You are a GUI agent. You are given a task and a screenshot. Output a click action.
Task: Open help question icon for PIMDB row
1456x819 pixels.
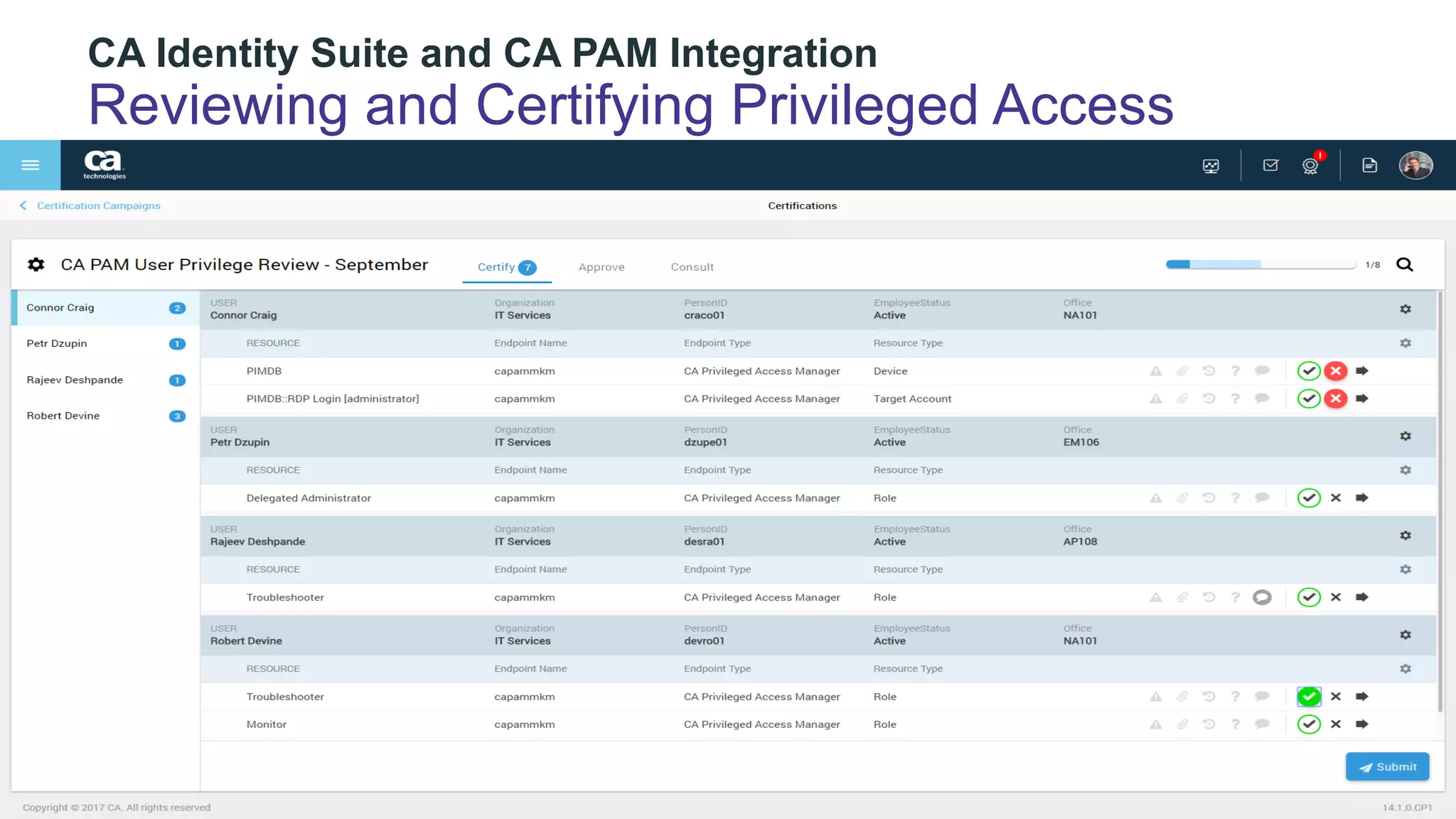[1236, 371]
